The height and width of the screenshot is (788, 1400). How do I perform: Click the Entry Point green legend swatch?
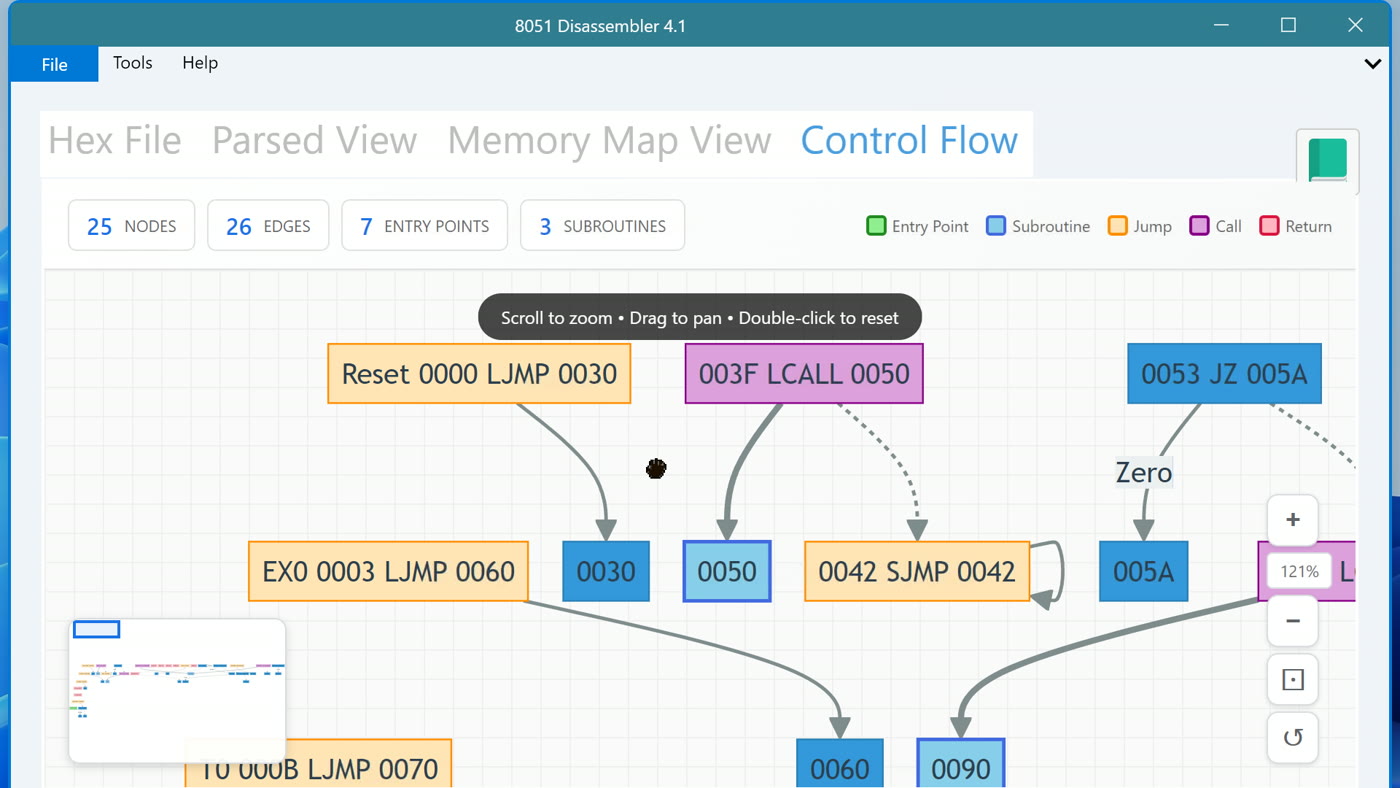click(x=876, y=226)
